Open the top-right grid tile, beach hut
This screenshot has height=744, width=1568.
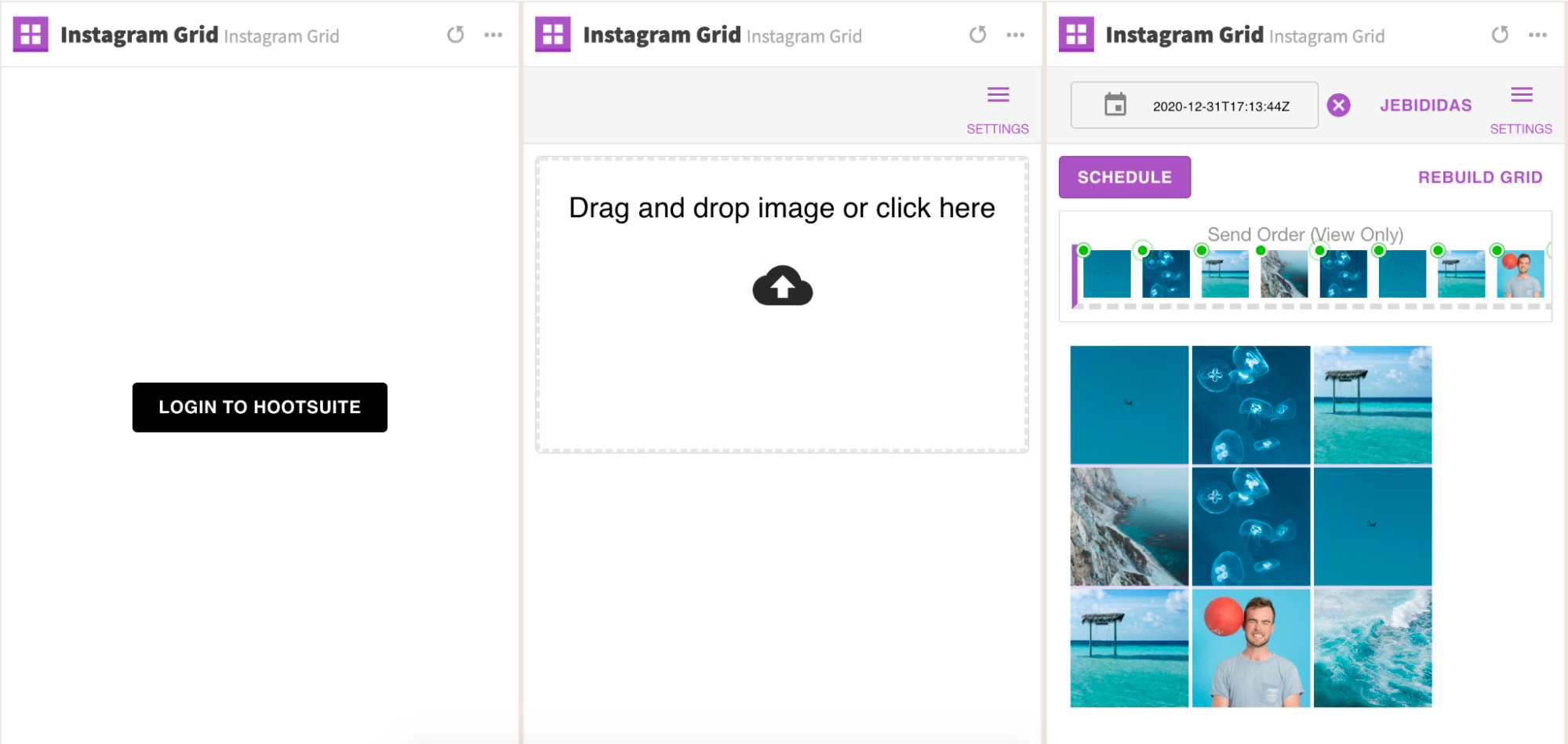pyautogui.click(x=1373, y=405)
